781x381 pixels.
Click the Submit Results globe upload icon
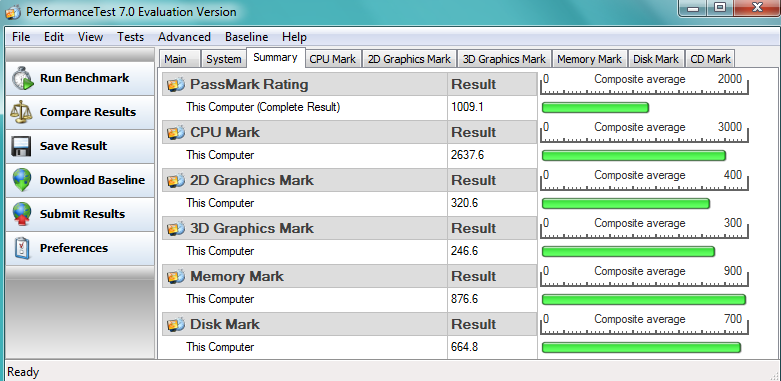point(22,214)
